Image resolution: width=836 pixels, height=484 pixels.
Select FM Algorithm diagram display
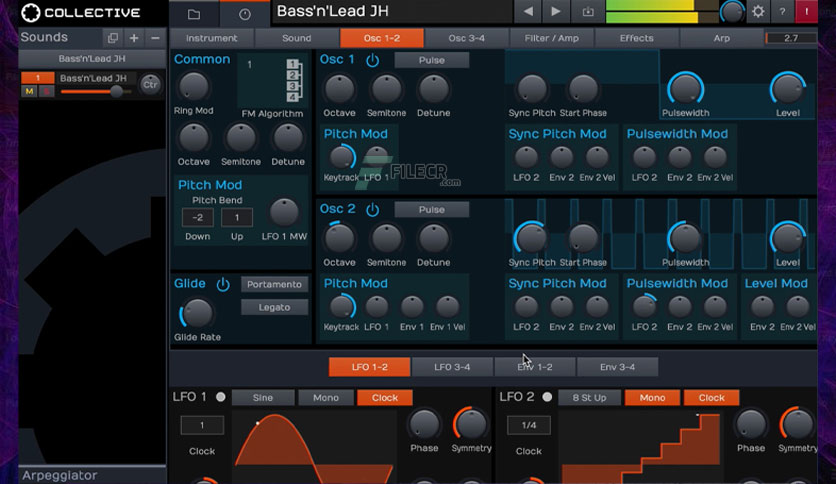click(272, 80)
